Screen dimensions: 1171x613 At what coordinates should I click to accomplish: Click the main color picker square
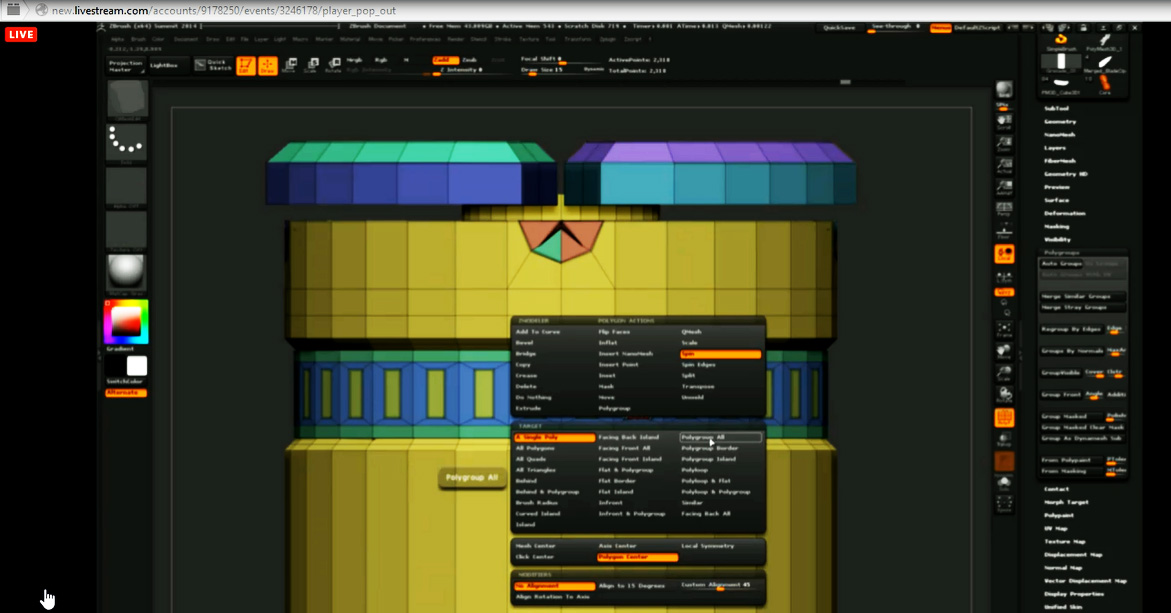click(x=126, y=321)
